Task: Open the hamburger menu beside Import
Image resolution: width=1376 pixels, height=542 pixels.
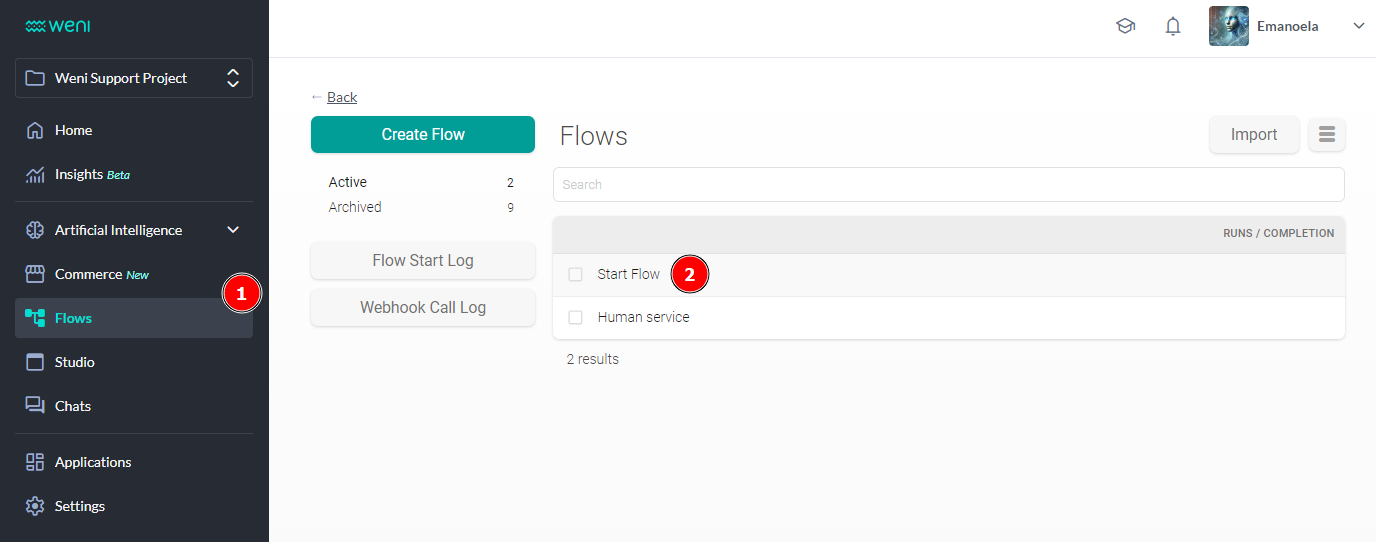Action: pyautogui.click(x=1326, y=135)
